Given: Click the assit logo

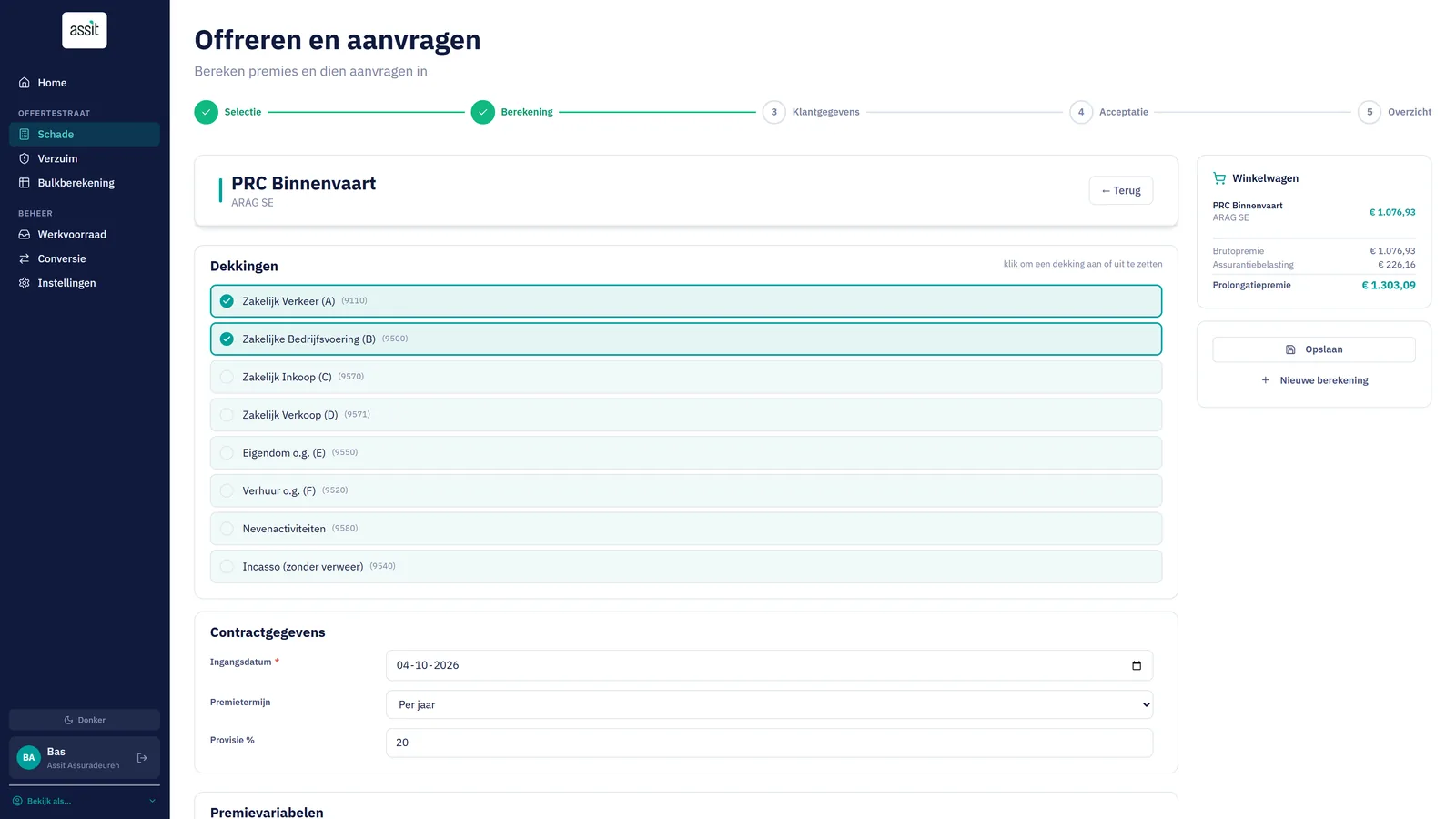Looking at the screenshot, I should click(x=85, y=30).
